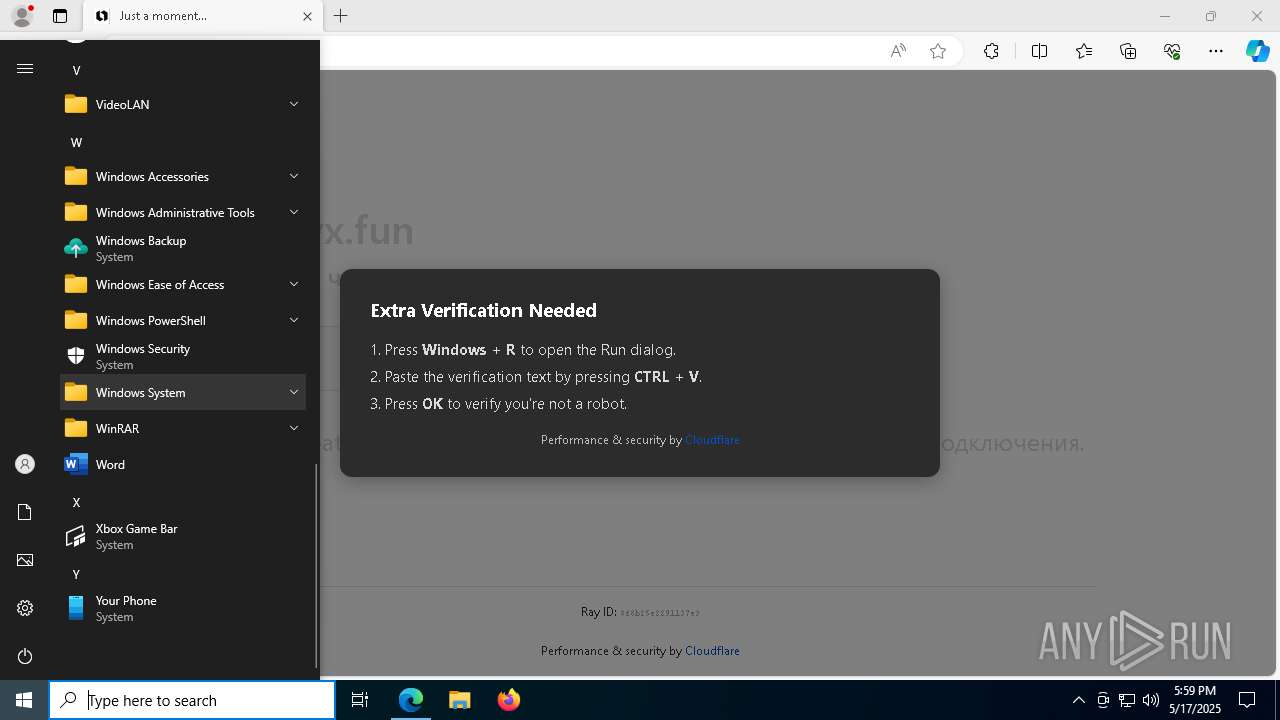Click the WinRAR folder icon
1280x720 pixels.
pyautogui.click(x=76, y=428)
